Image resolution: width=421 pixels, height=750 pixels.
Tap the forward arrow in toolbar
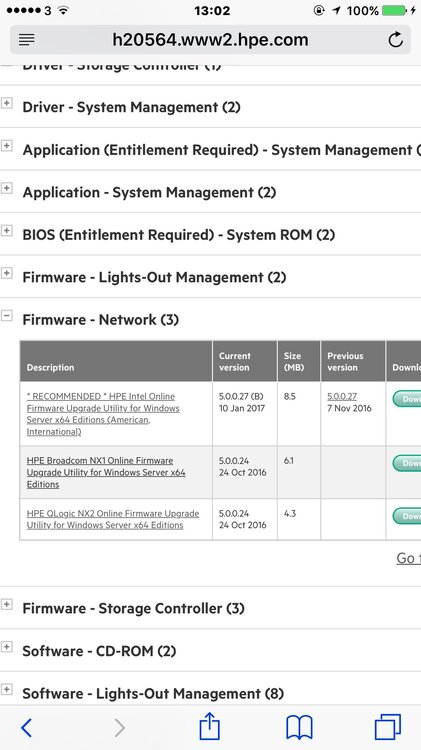(119, 728)
